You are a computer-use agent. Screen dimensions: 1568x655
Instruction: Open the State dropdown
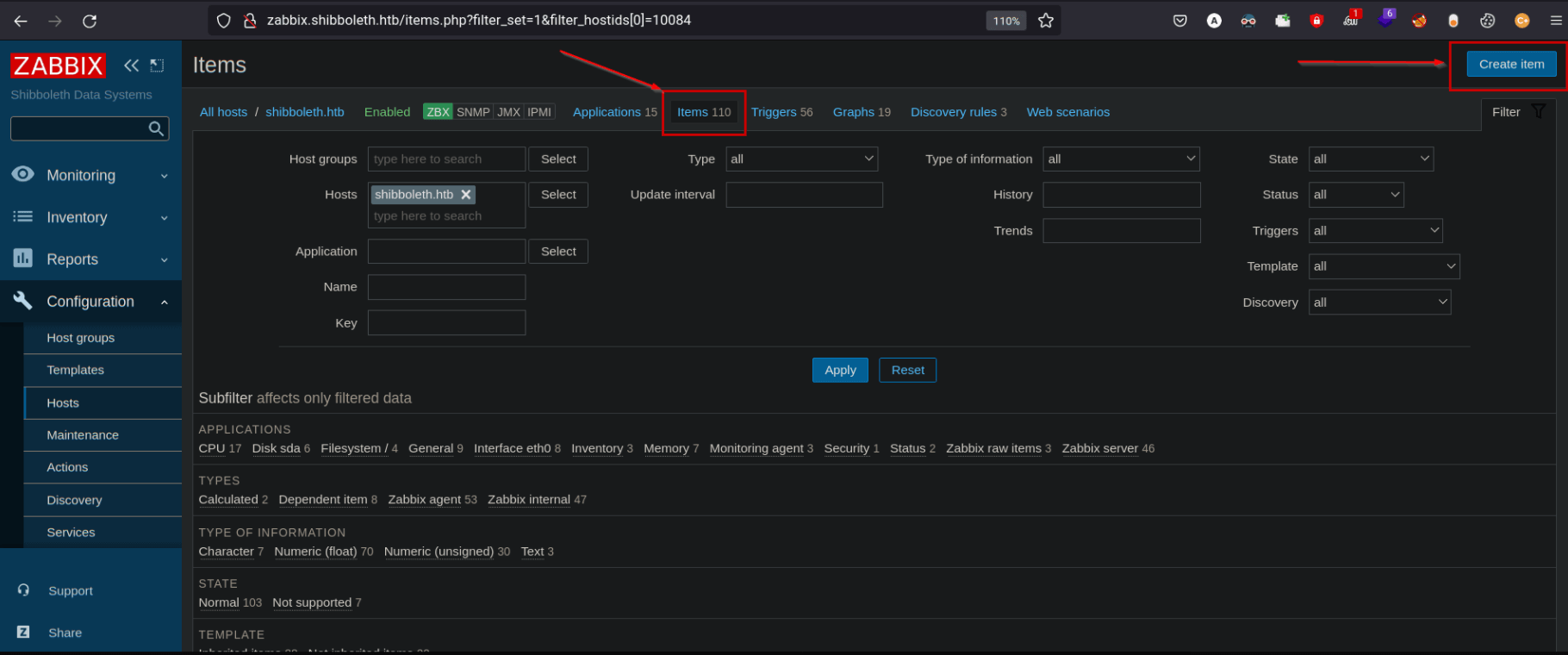(1372, 159)
